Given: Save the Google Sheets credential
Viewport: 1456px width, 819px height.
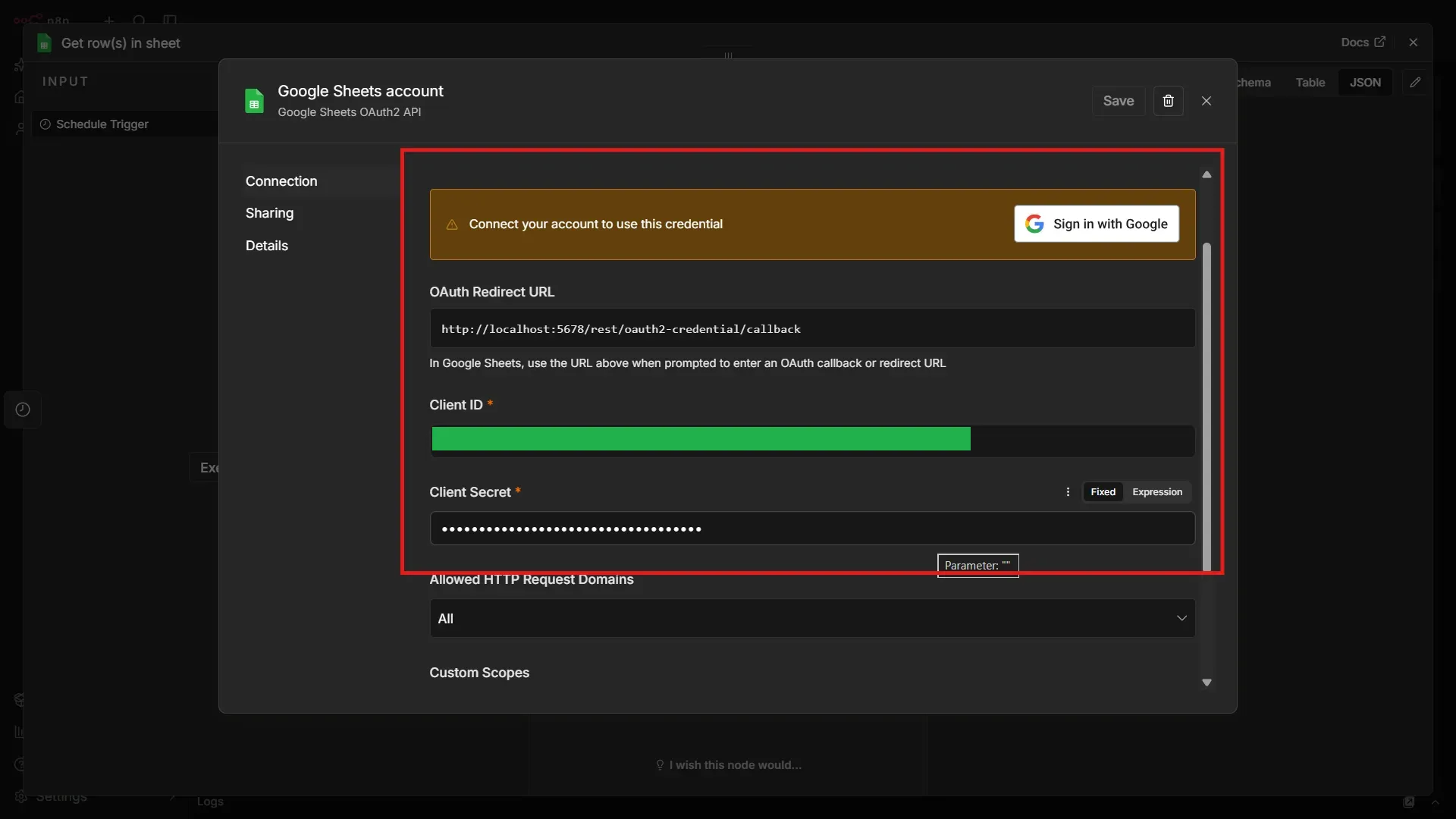Looking at the screenshot, I should pos(1118,101).
